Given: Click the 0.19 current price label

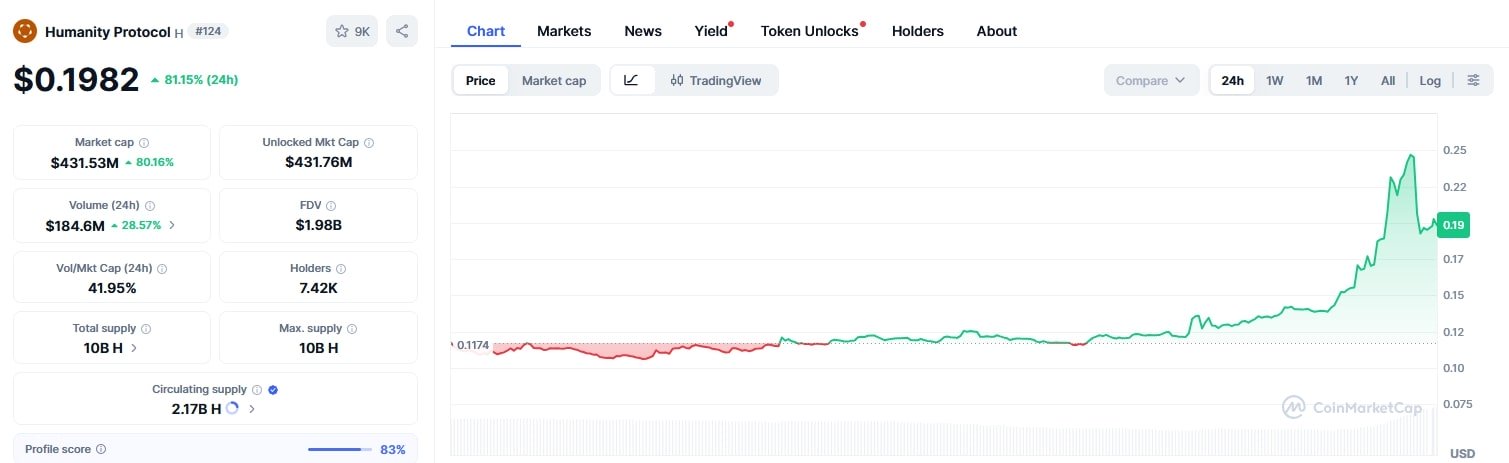Looking at the screenshot, I should (1453, 225).
